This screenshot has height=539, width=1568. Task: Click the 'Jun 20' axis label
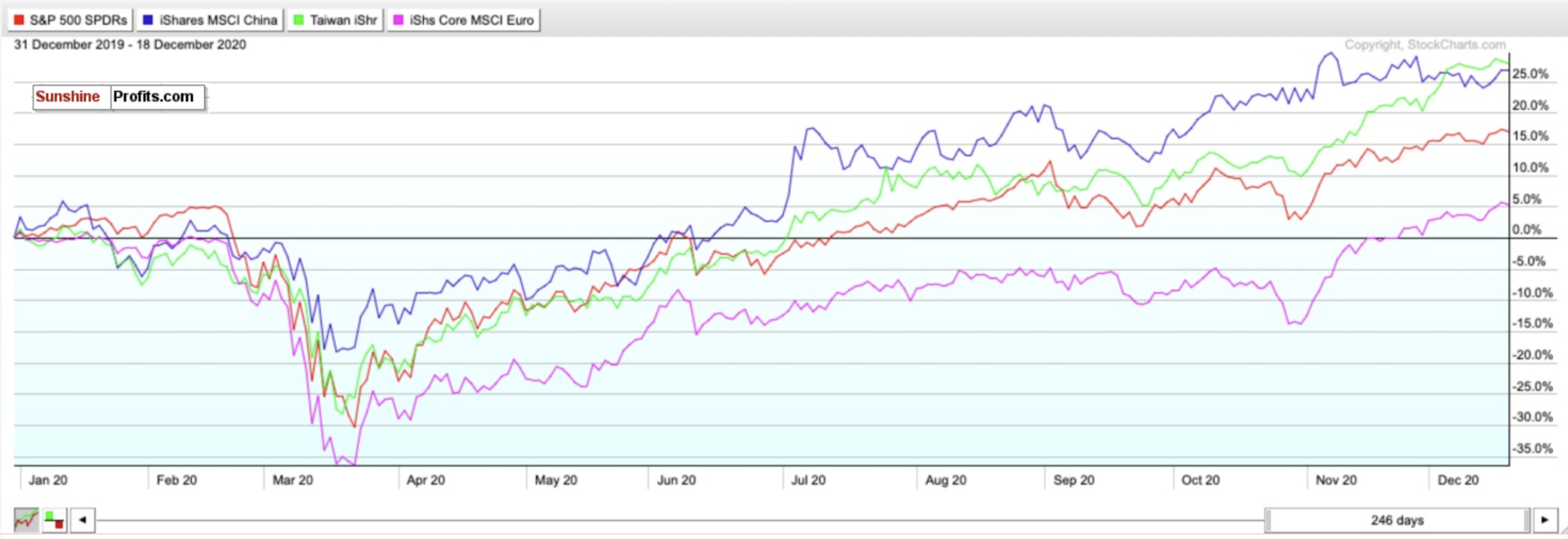(x=676, y=480)
